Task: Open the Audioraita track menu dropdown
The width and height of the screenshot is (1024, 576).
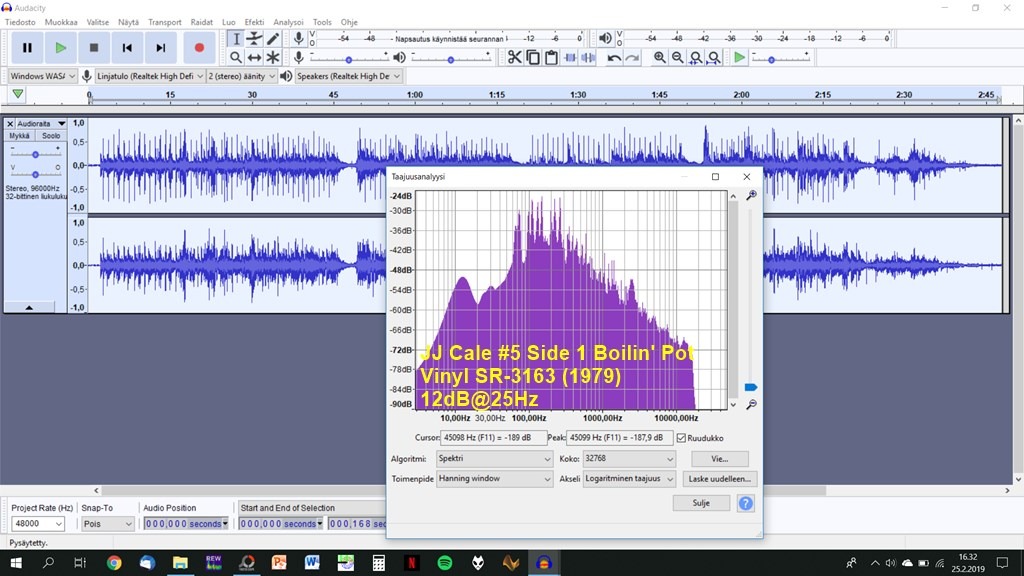Action: pyautogui.click(x=41, y=123)
